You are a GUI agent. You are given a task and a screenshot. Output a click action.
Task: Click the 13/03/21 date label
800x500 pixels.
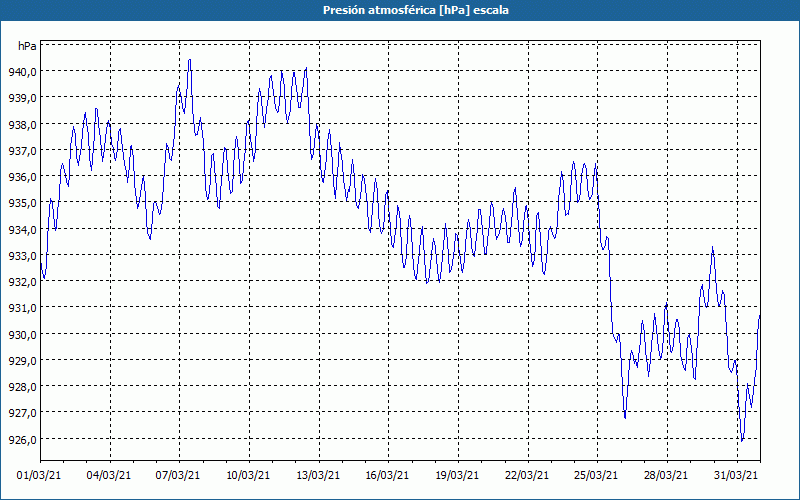[318, 475]
